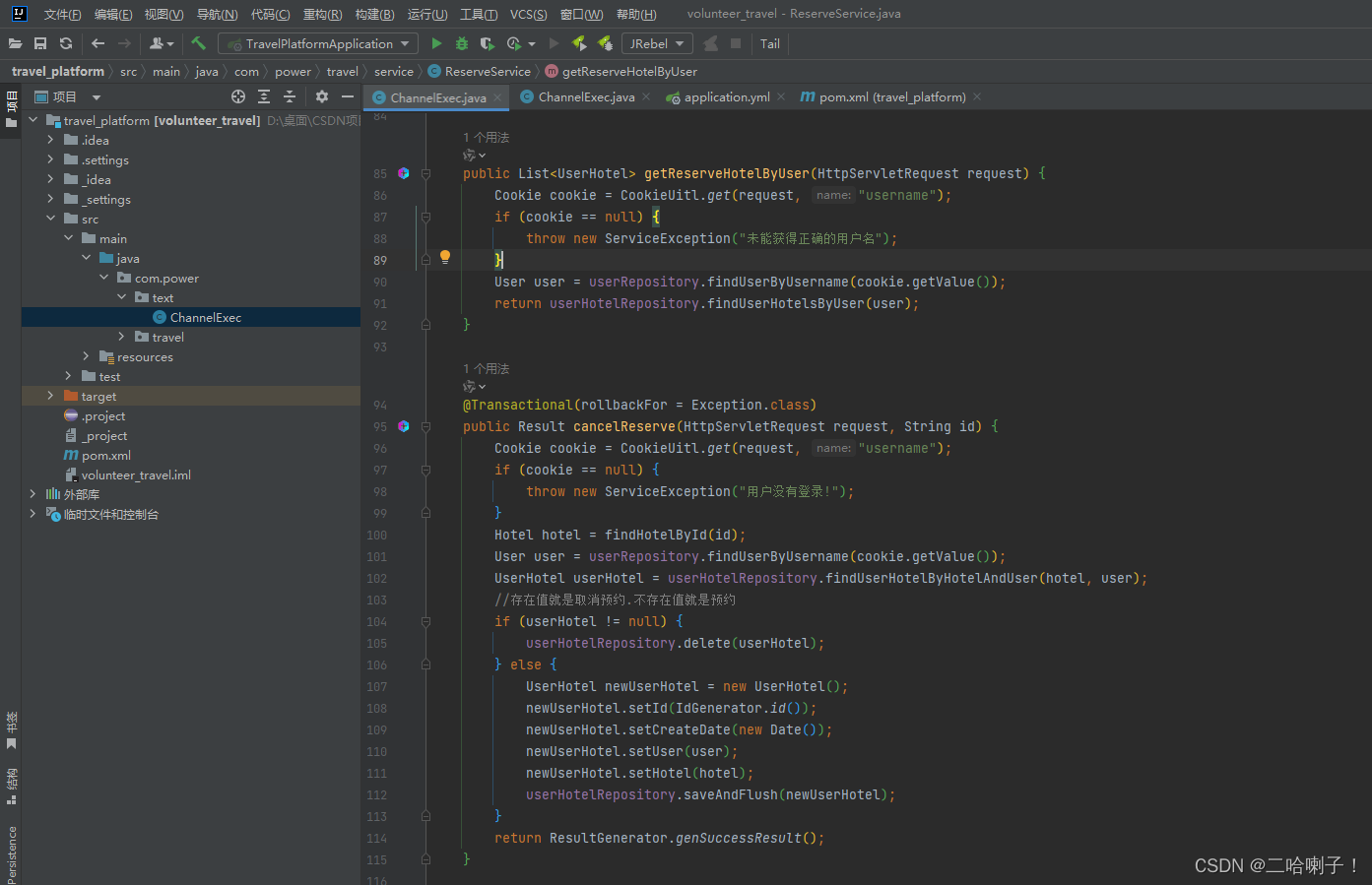The image size is (1372, 885).
Task: Run with coverage shield icon
Action: click(488, 43)
